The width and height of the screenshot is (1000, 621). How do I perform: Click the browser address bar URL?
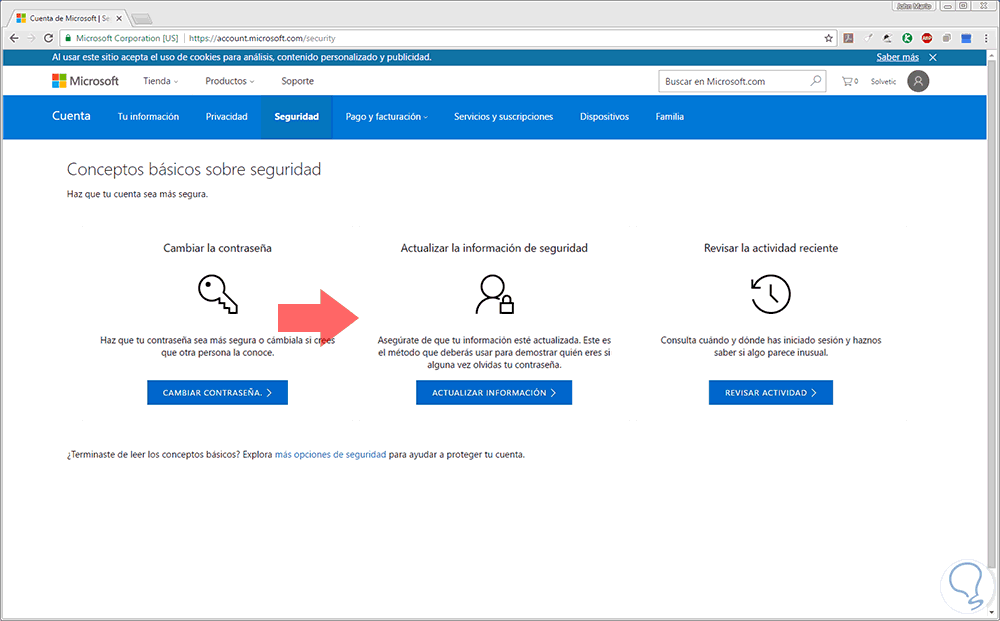pos(262,38)
